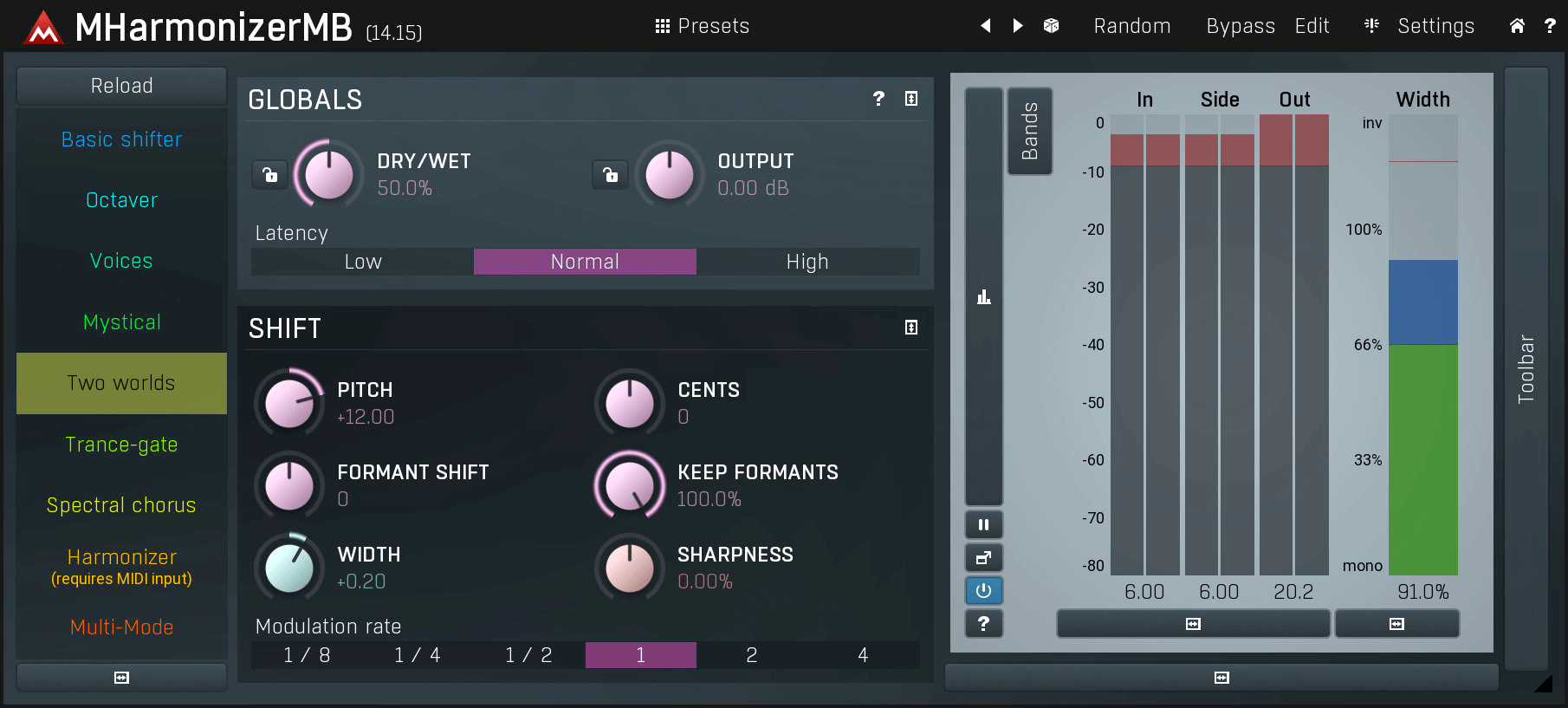Click the Bypass button
This screenshot has width=1568, height=708.
pyautogui.click(x=1240, y=26)
